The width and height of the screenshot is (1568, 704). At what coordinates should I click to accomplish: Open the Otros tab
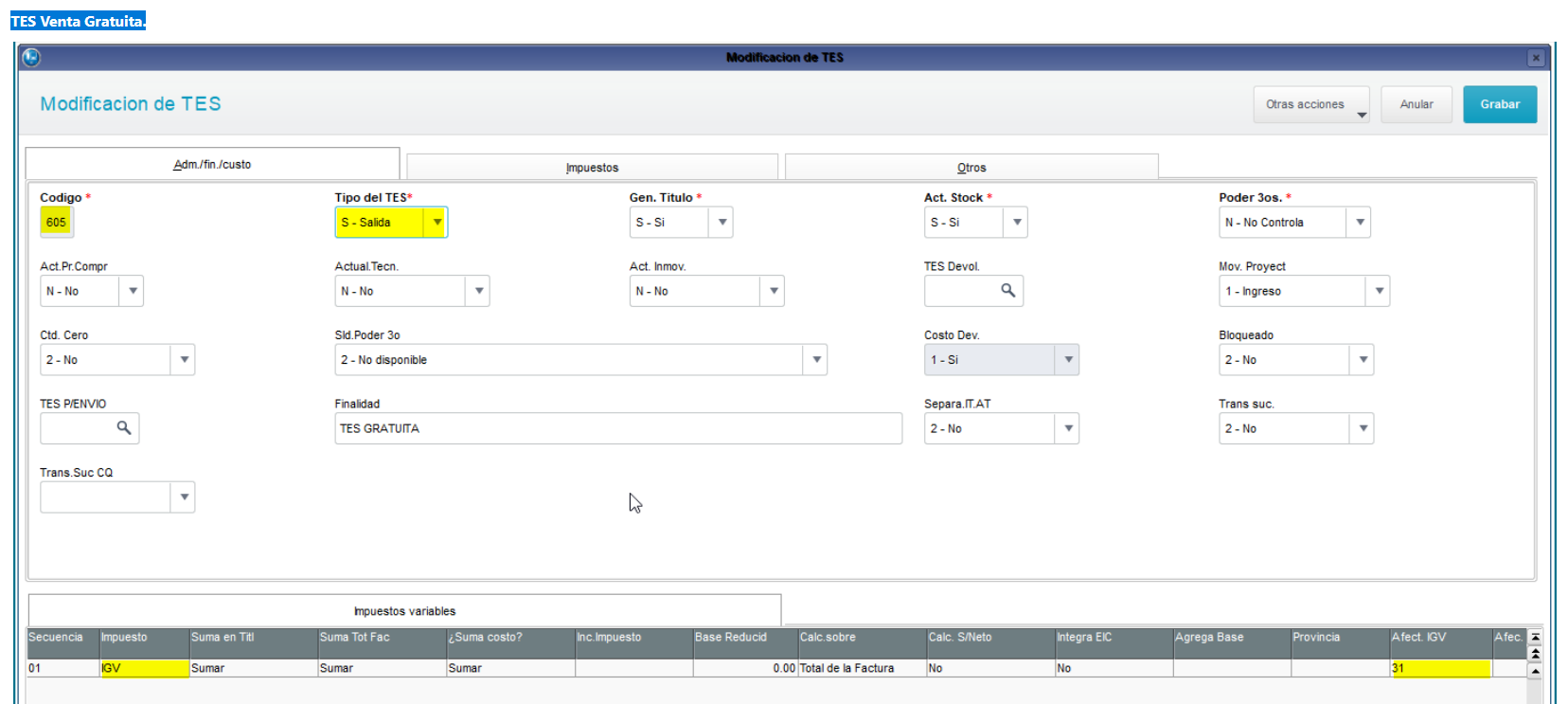971,168
